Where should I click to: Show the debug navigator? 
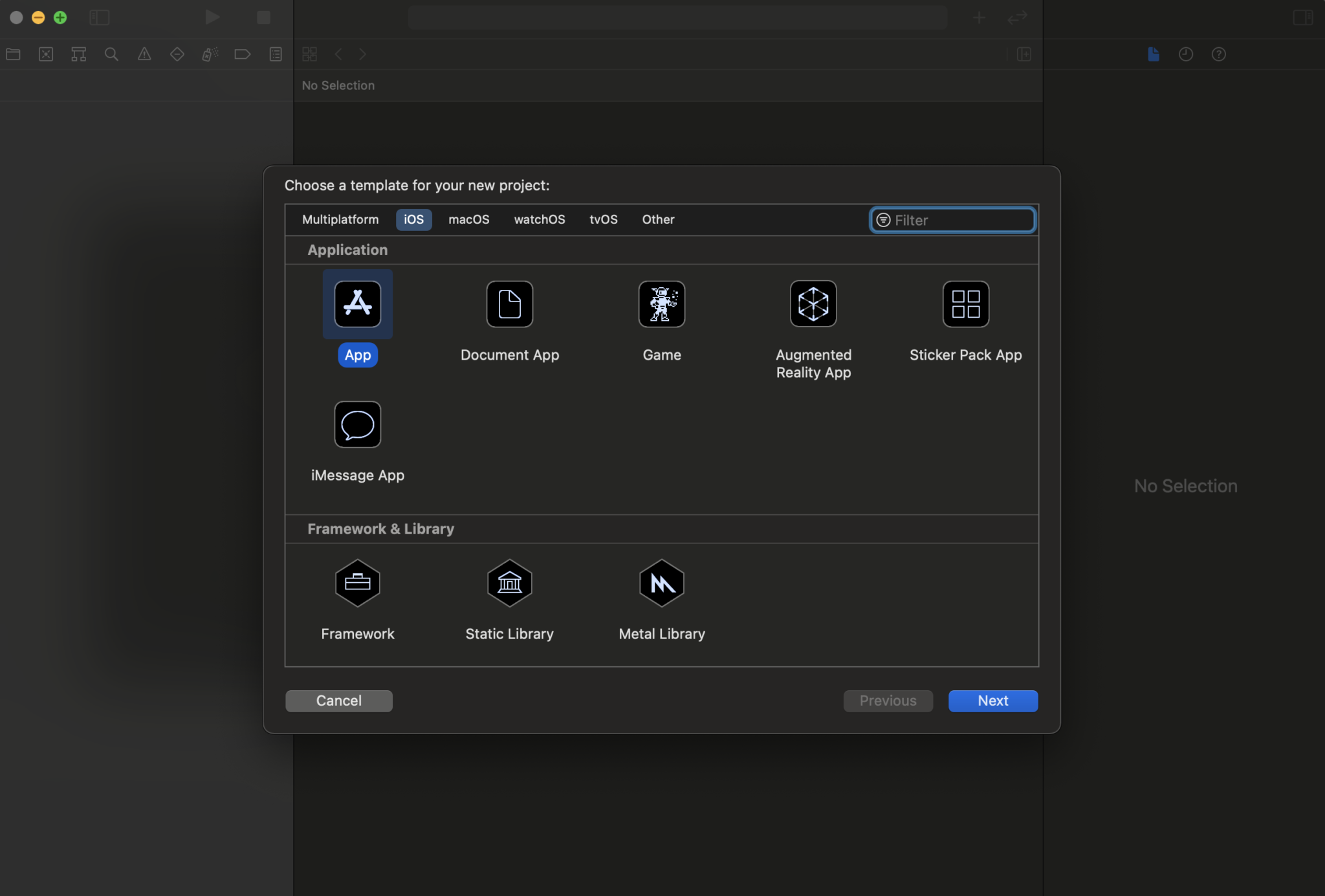(210, 54)
